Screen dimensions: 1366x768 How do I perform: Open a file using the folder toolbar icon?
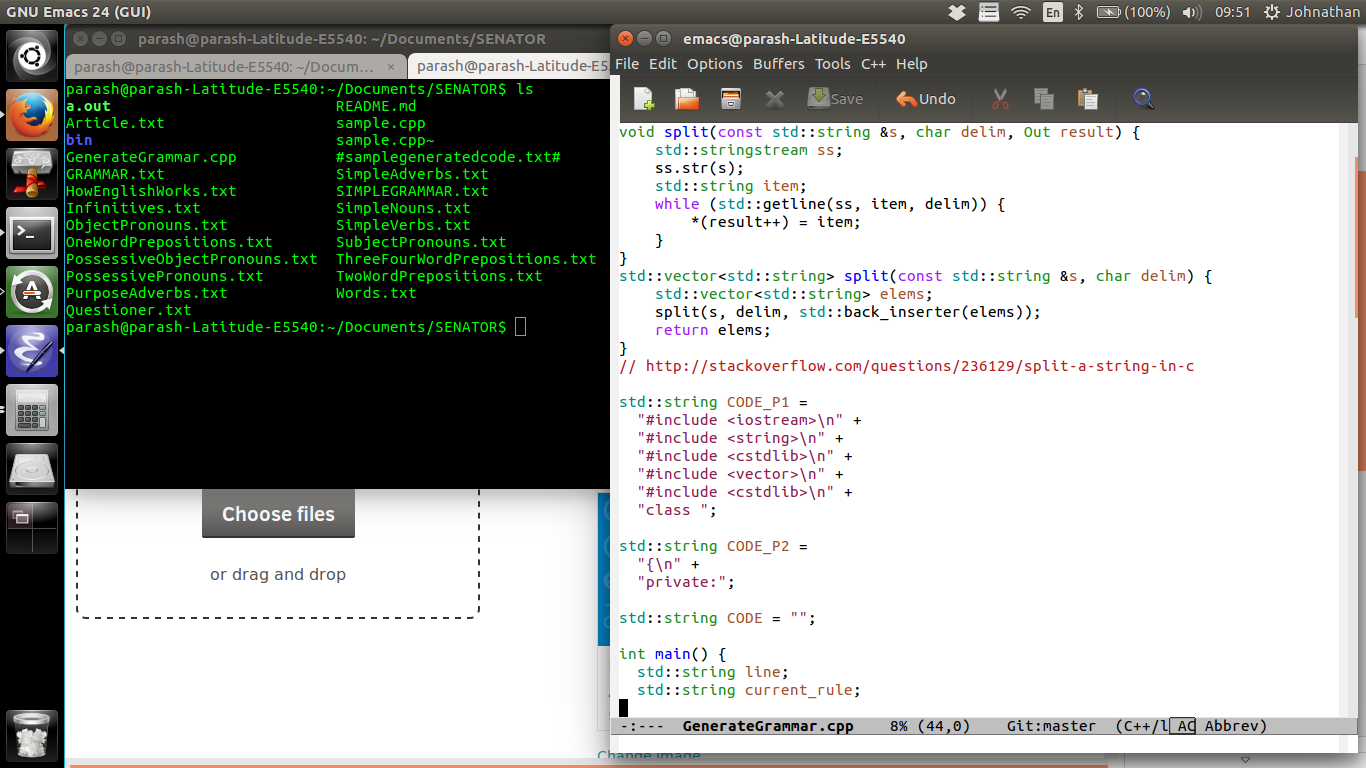click(687, 99)
